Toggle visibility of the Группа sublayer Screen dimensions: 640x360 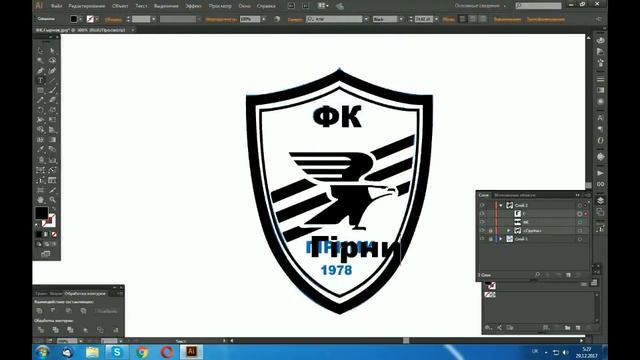tap(482, 231)
